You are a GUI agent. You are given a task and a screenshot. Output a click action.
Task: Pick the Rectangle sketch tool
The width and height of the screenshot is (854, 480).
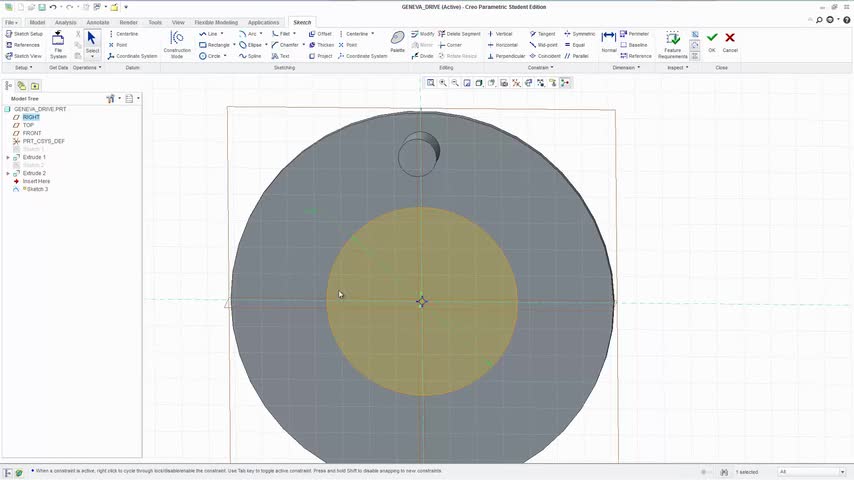(x=215, y=45)
